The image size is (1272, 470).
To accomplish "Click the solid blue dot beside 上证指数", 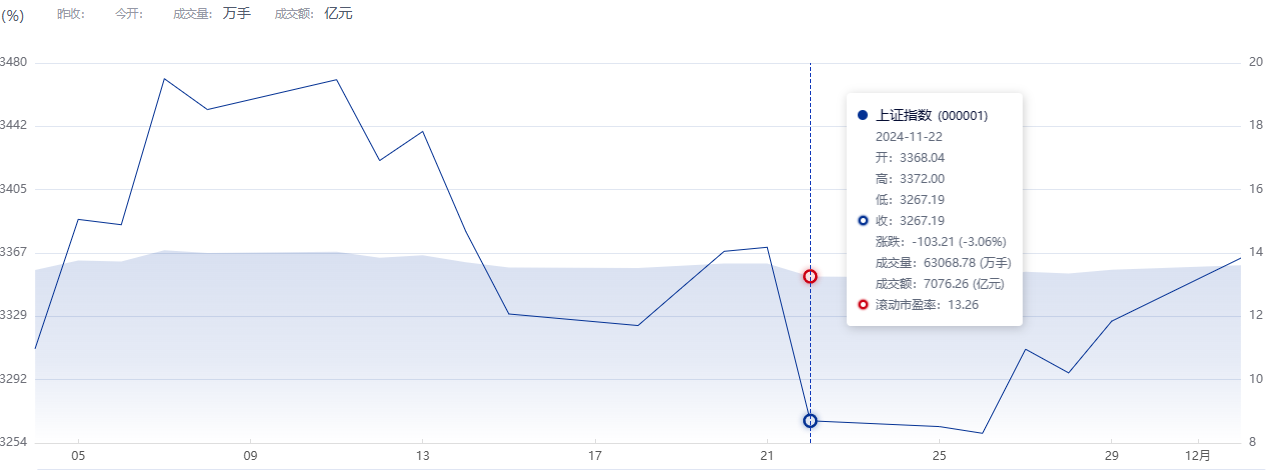I will pos(863,116).
